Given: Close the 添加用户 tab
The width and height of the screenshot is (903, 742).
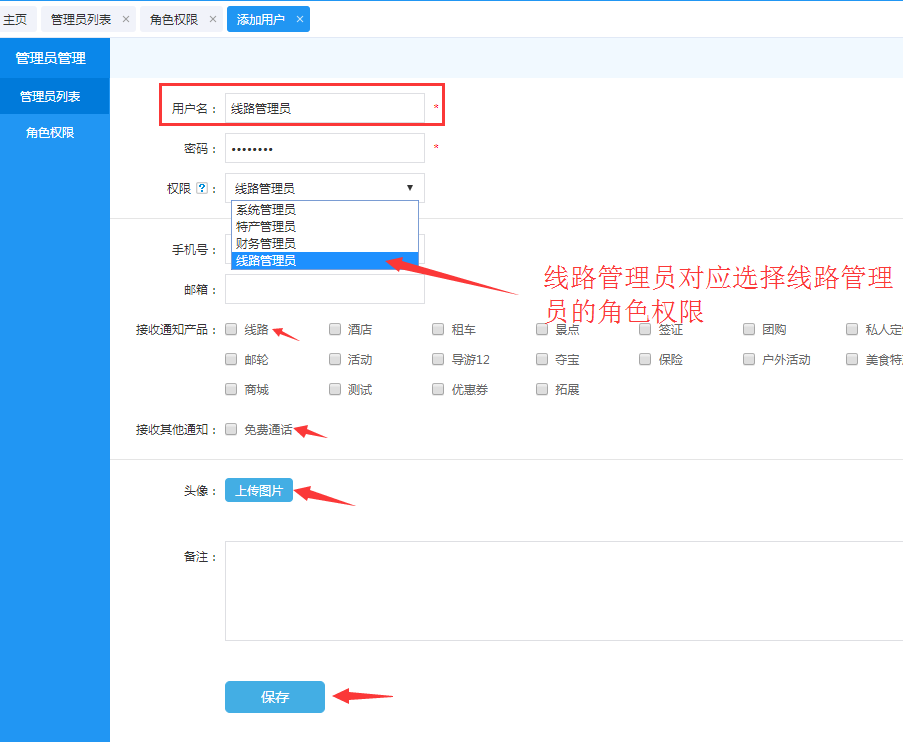Looking at the screenshot, I should [299, 19].
